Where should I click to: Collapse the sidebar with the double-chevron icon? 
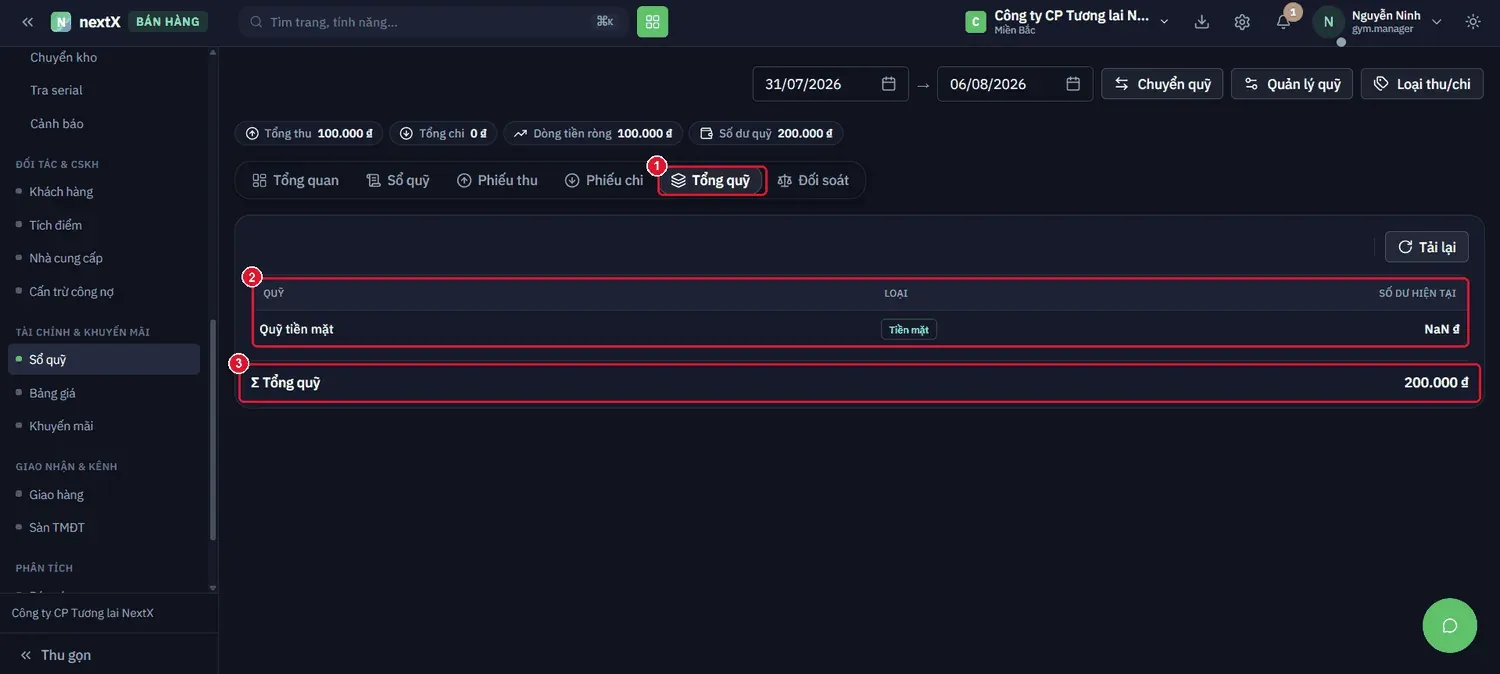tap(27, 22)
